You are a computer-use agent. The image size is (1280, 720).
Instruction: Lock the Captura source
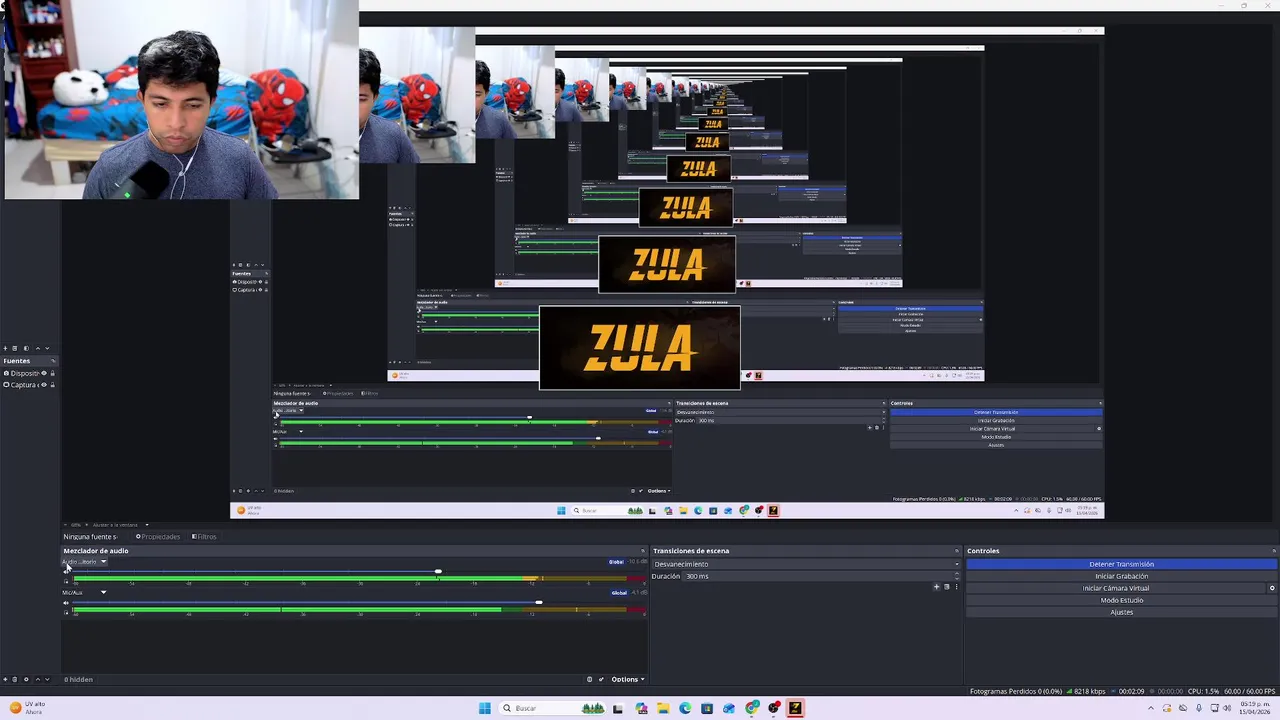tap(52, 385)
